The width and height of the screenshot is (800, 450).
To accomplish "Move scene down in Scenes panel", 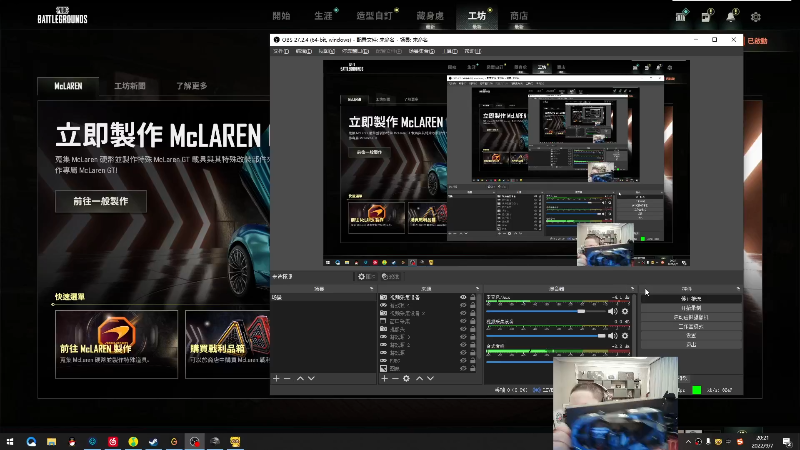I will point(311,379).
